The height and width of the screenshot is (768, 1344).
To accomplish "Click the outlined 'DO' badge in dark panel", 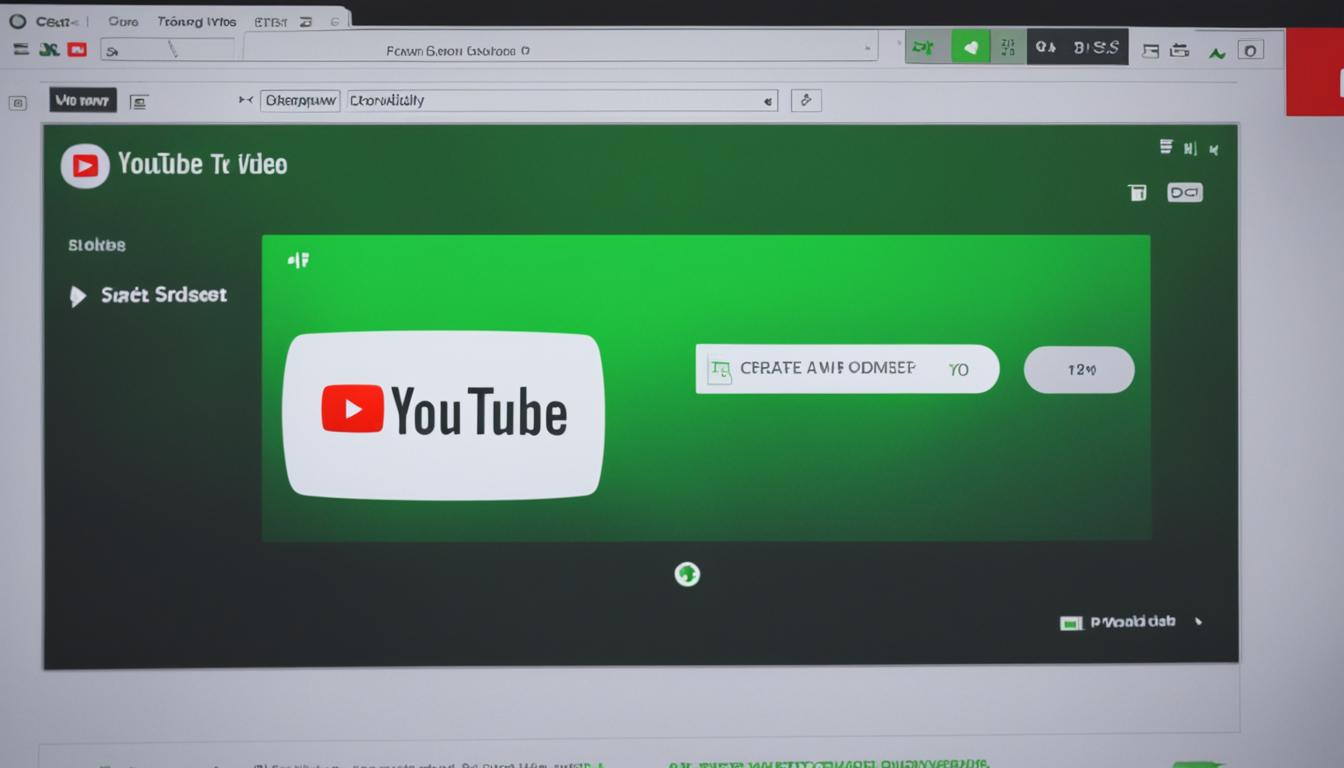I will [1185, 192].
